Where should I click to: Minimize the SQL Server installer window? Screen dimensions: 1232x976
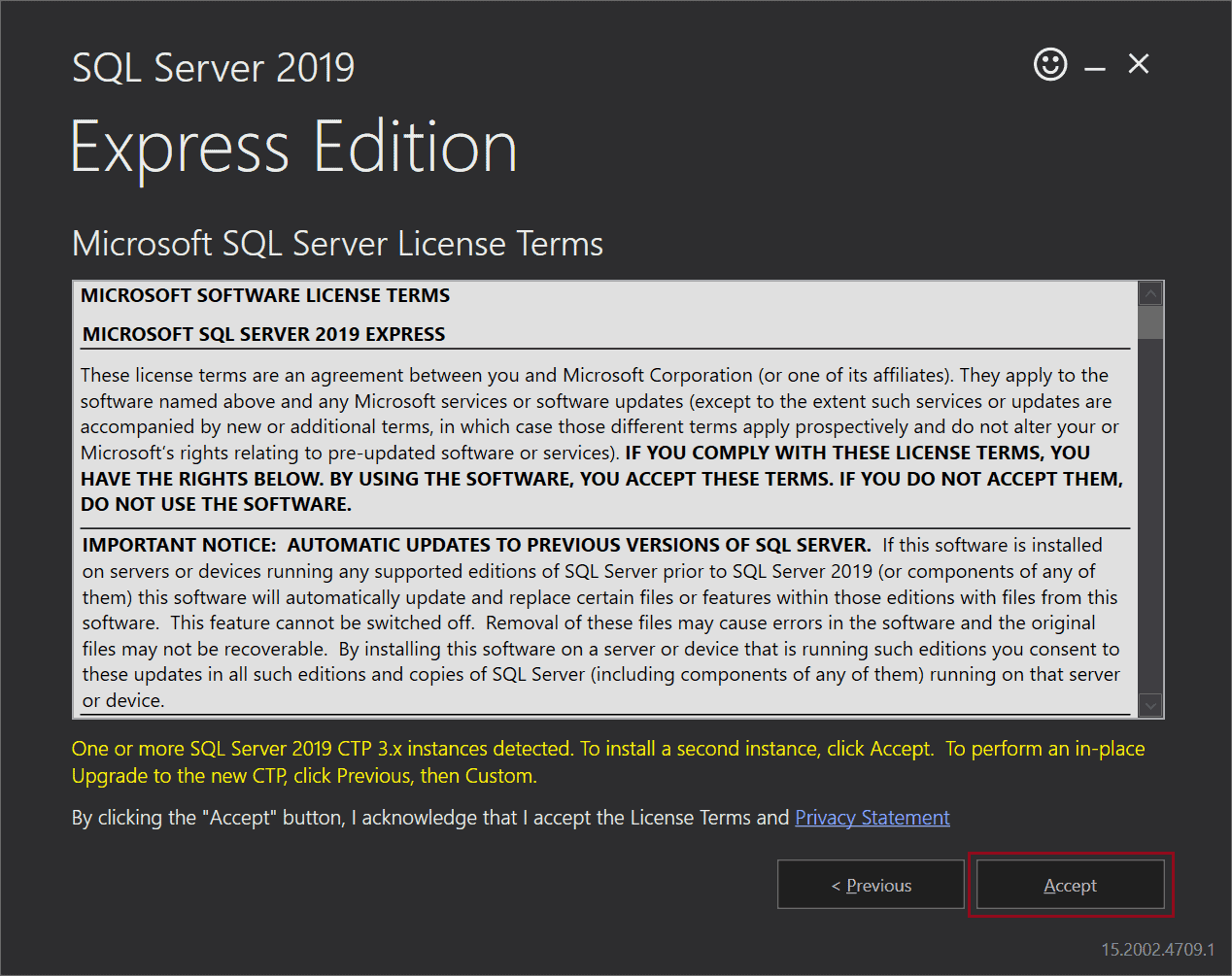tap(1095, 68)
